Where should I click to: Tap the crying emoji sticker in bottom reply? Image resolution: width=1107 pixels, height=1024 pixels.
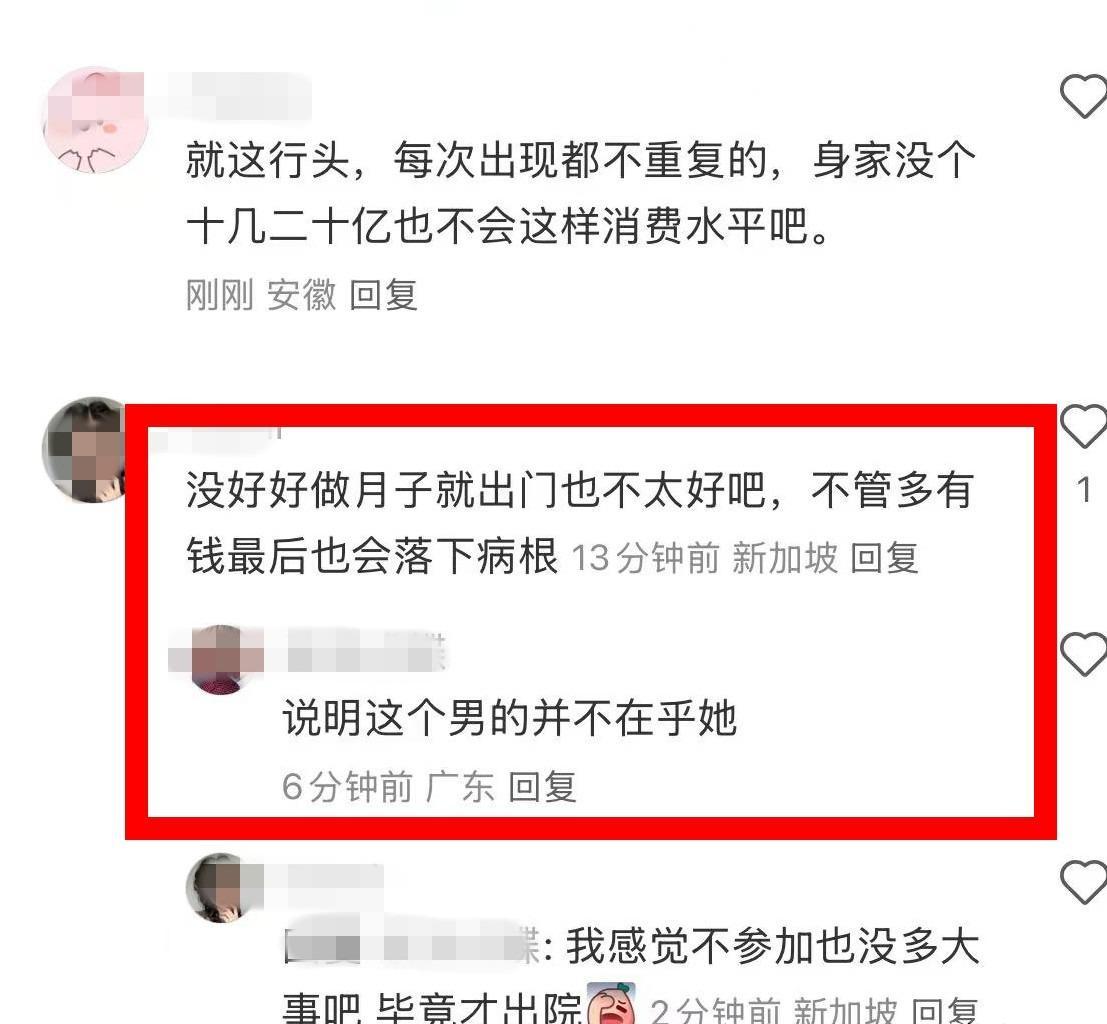(x=611, y=1004)
